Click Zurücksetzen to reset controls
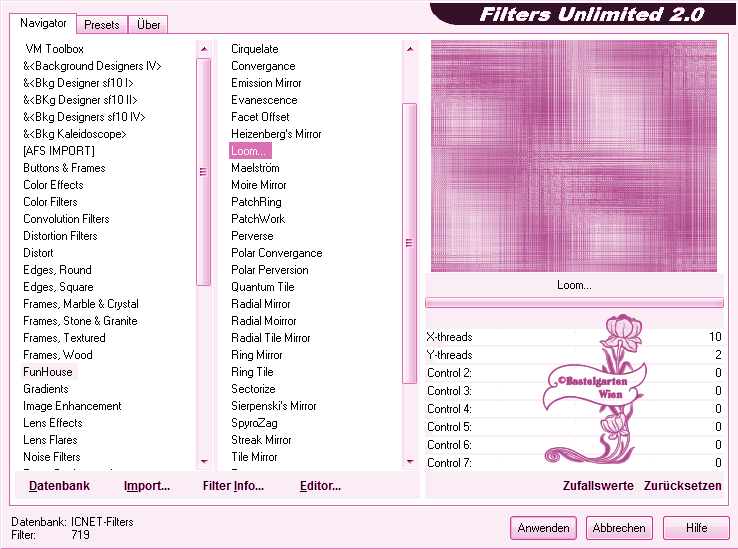 tap(682, 485)
